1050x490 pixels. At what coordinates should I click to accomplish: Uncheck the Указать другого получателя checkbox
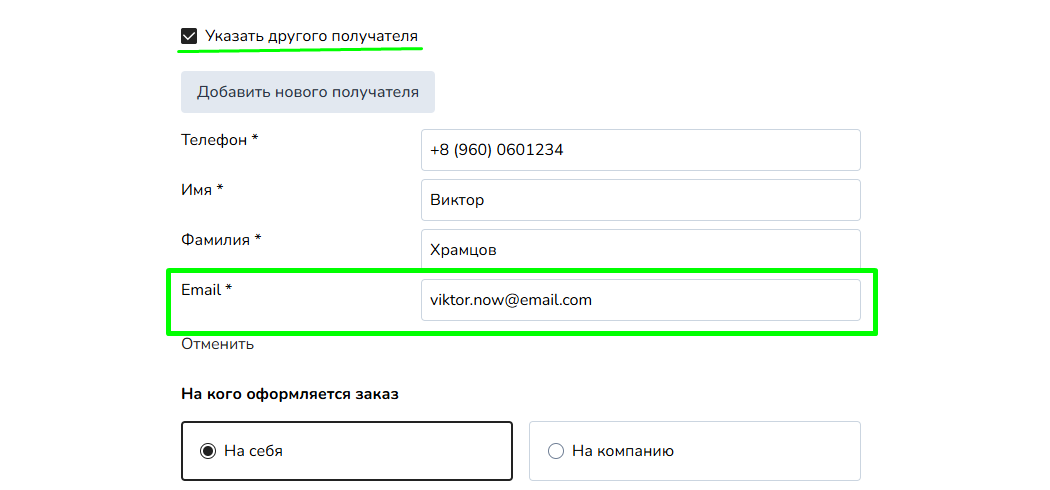point(189,37)
